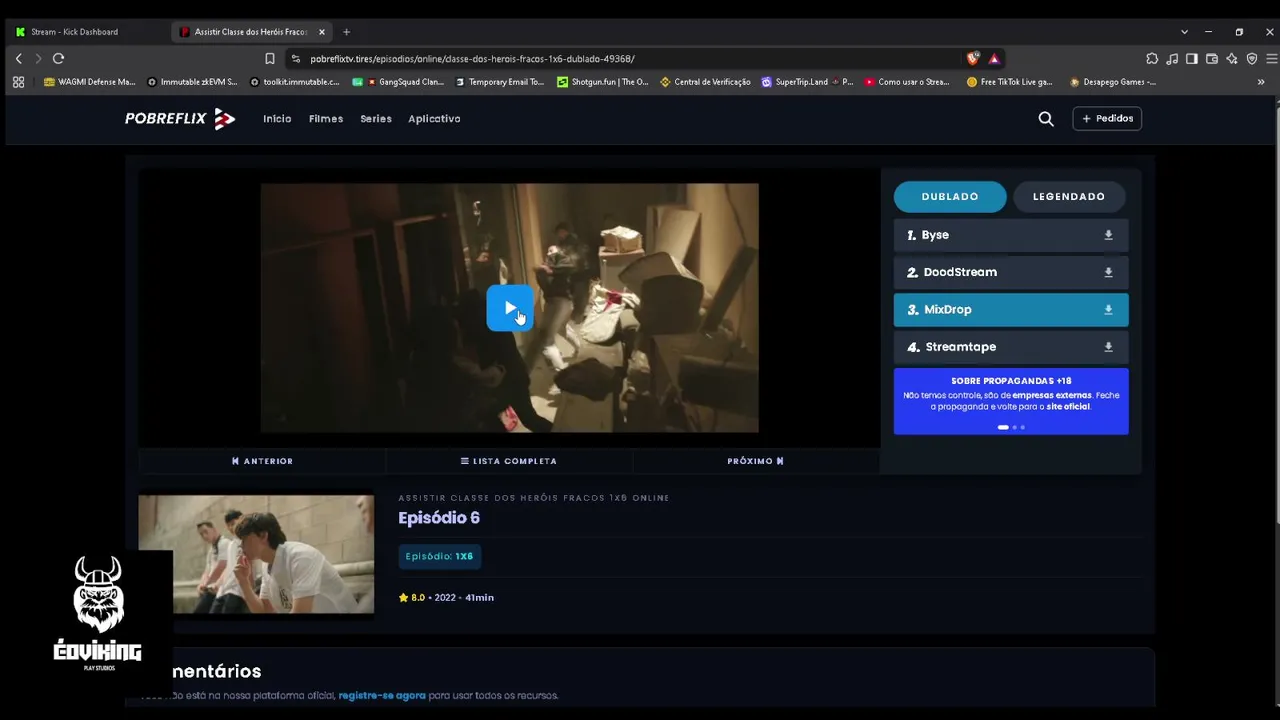Click the registre-se agora link
Screen dimensions: 1280x720
tap(382, 696)
